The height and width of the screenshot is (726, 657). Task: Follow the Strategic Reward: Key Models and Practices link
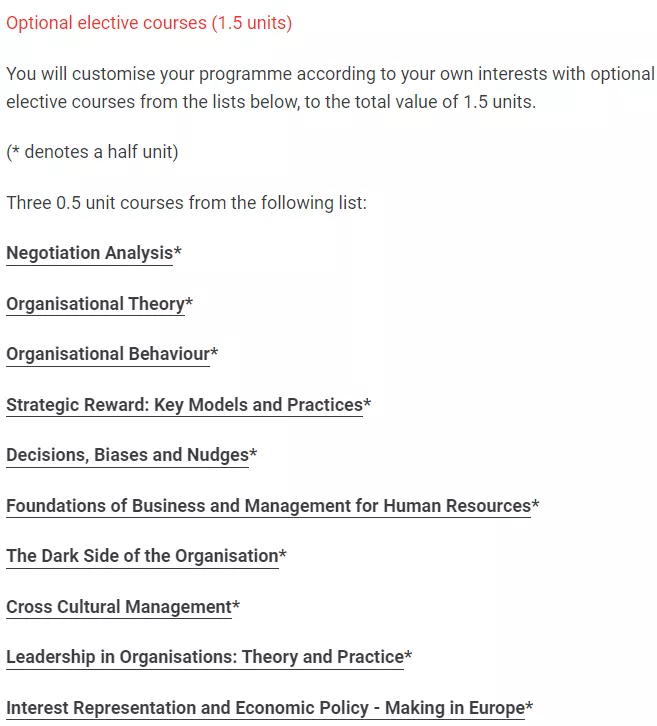(x=184, y=405)
